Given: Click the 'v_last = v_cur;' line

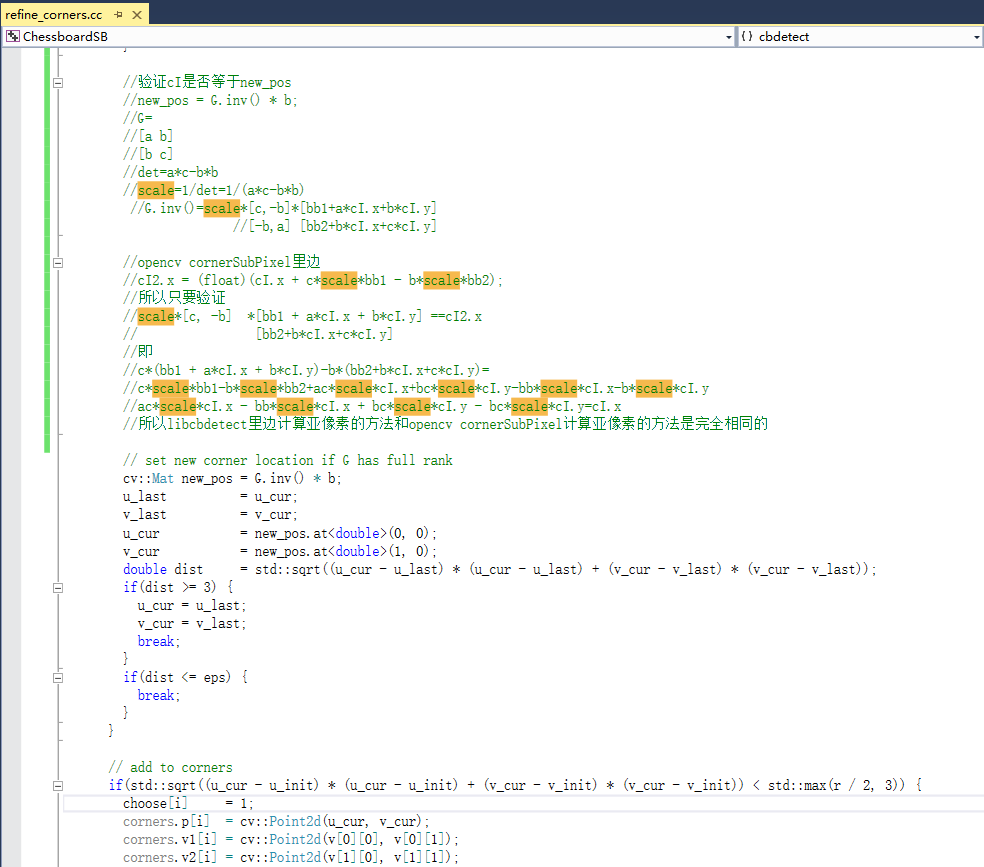Looking at the screenshot, I should (210, 515).
